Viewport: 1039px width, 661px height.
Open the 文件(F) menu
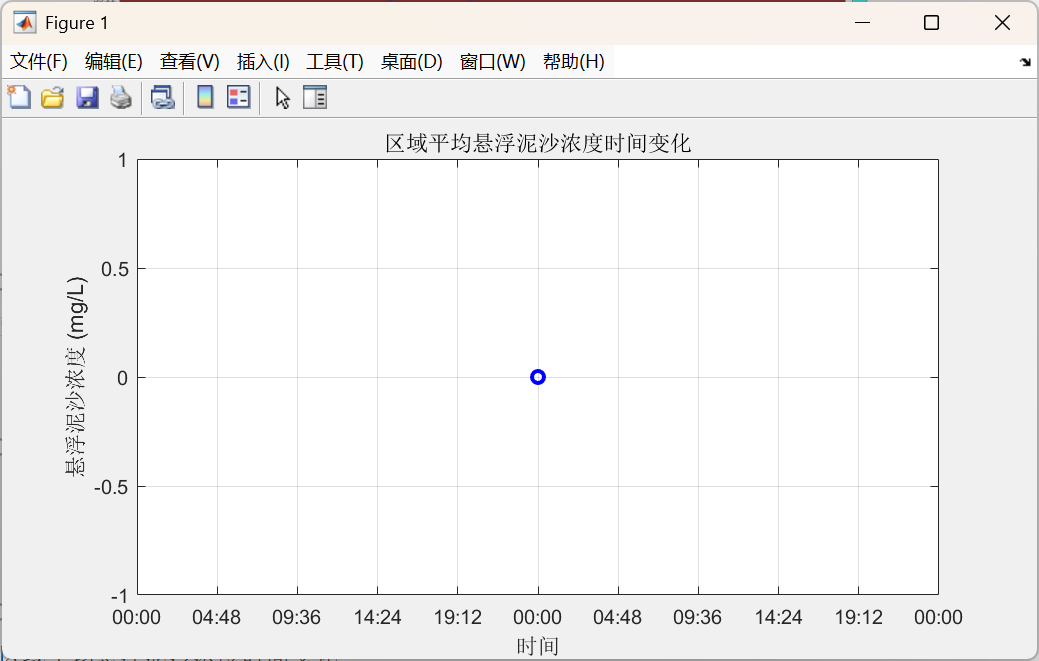39,61
